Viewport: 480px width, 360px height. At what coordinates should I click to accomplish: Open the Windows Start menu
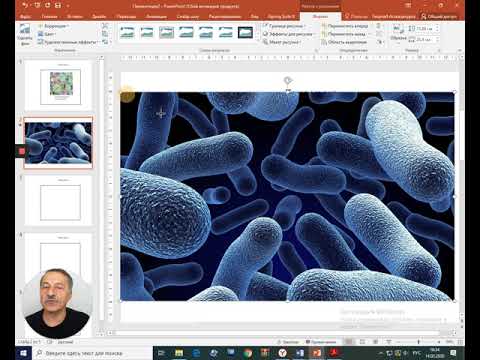[x=24, y=353]
